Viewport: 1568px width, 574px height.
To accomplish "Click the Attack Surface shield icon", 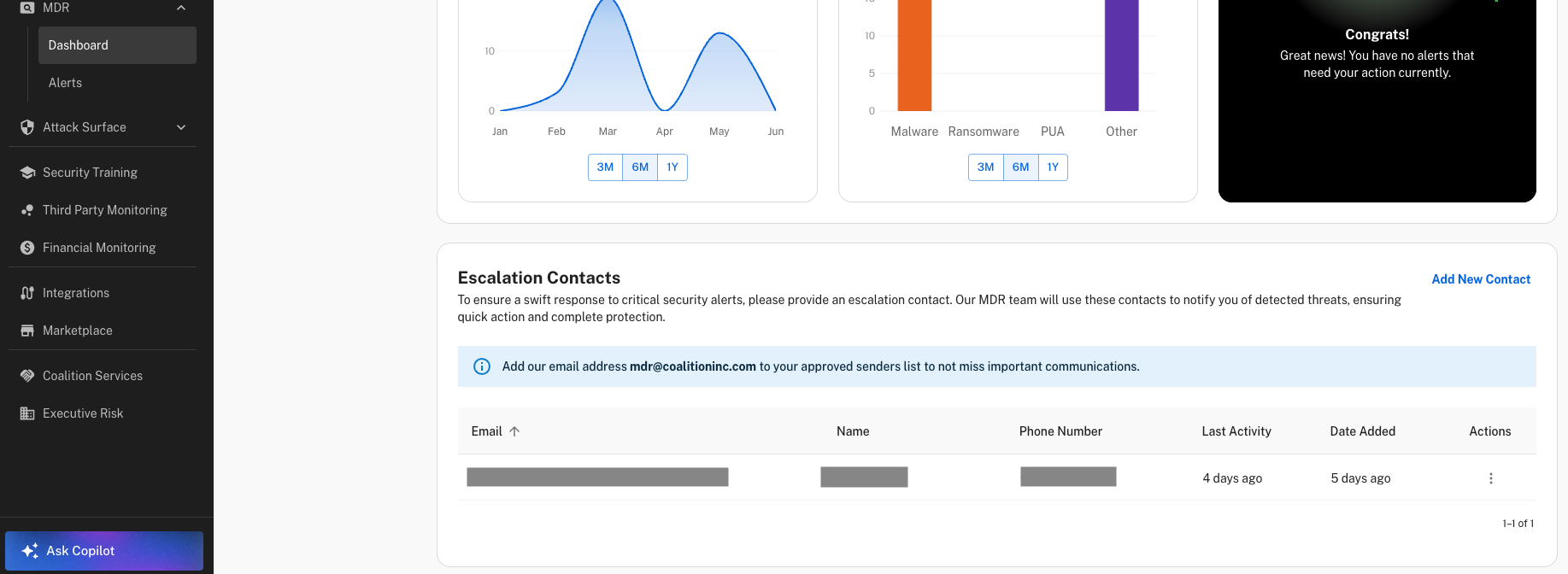I will [27, 127].
